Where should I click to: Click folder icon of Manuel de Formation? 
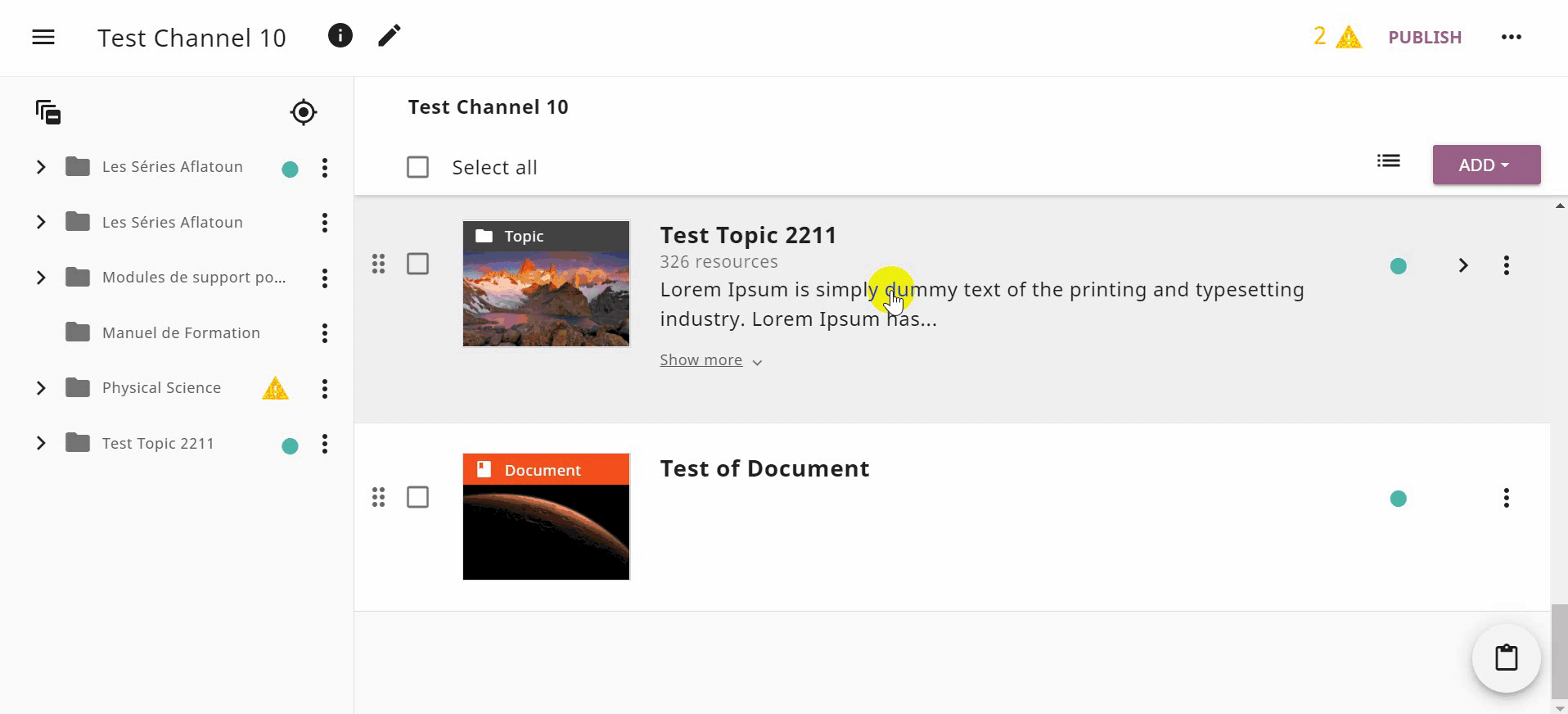[78, 332]
